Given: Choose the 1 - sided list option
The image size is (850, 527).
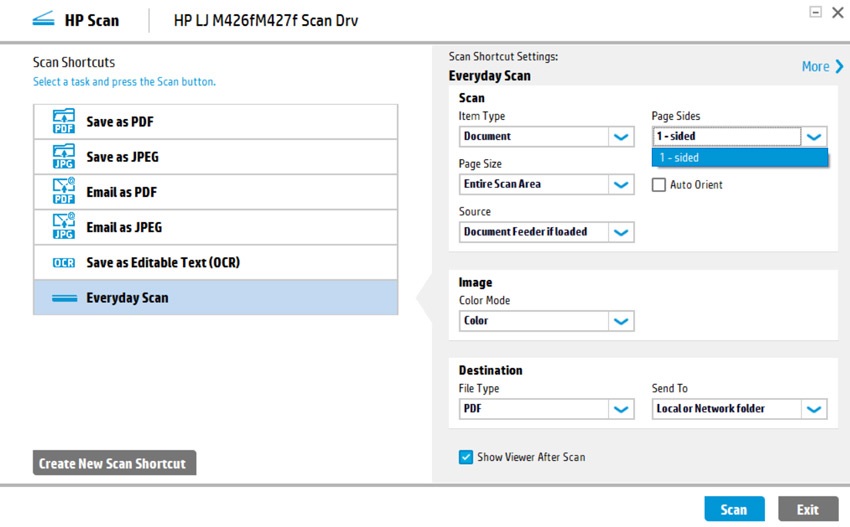Looking at the screenshot, I should coord(739,158).
